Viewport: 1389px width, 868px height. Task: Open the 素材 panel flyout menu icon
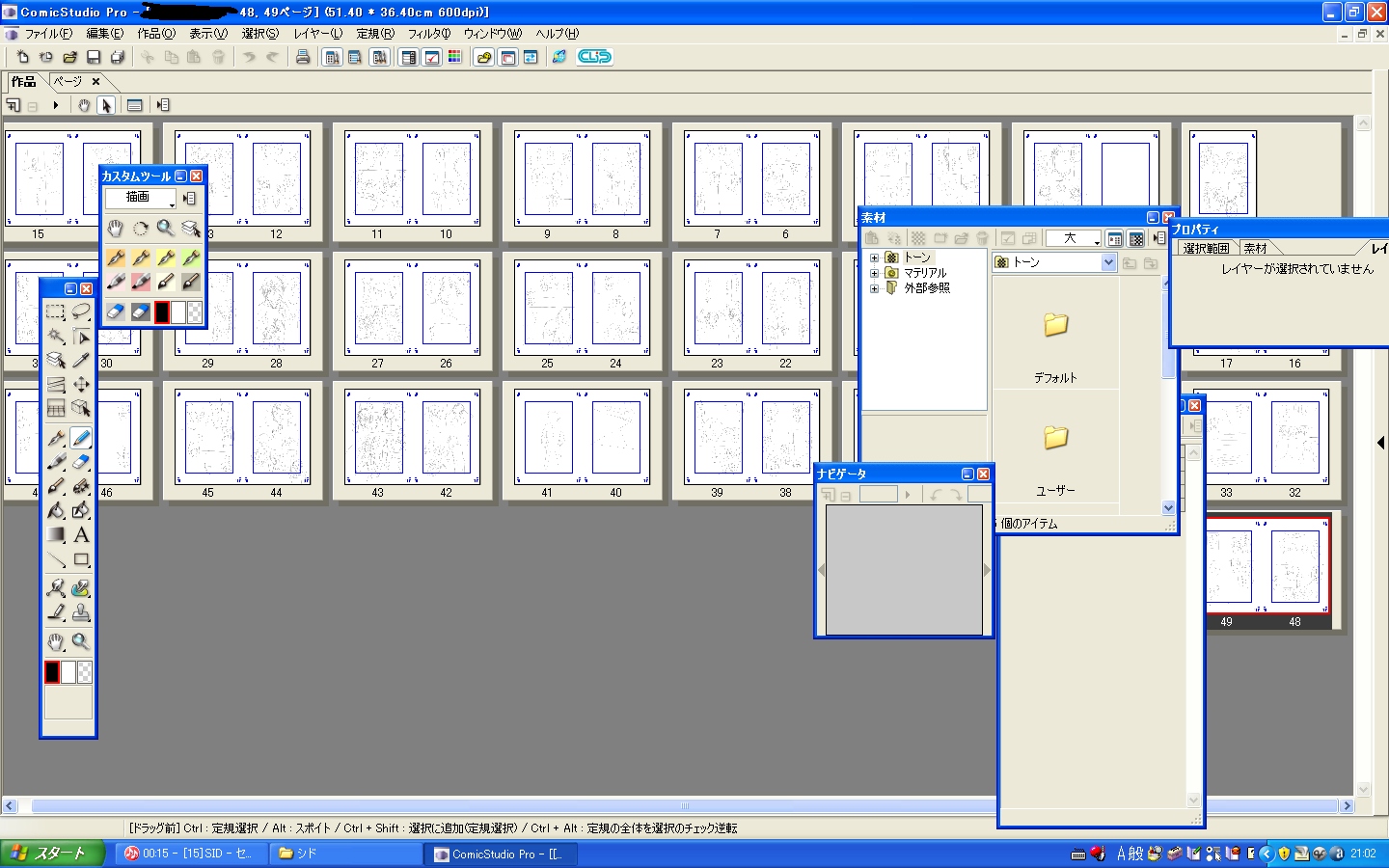tap(1158, 238)
